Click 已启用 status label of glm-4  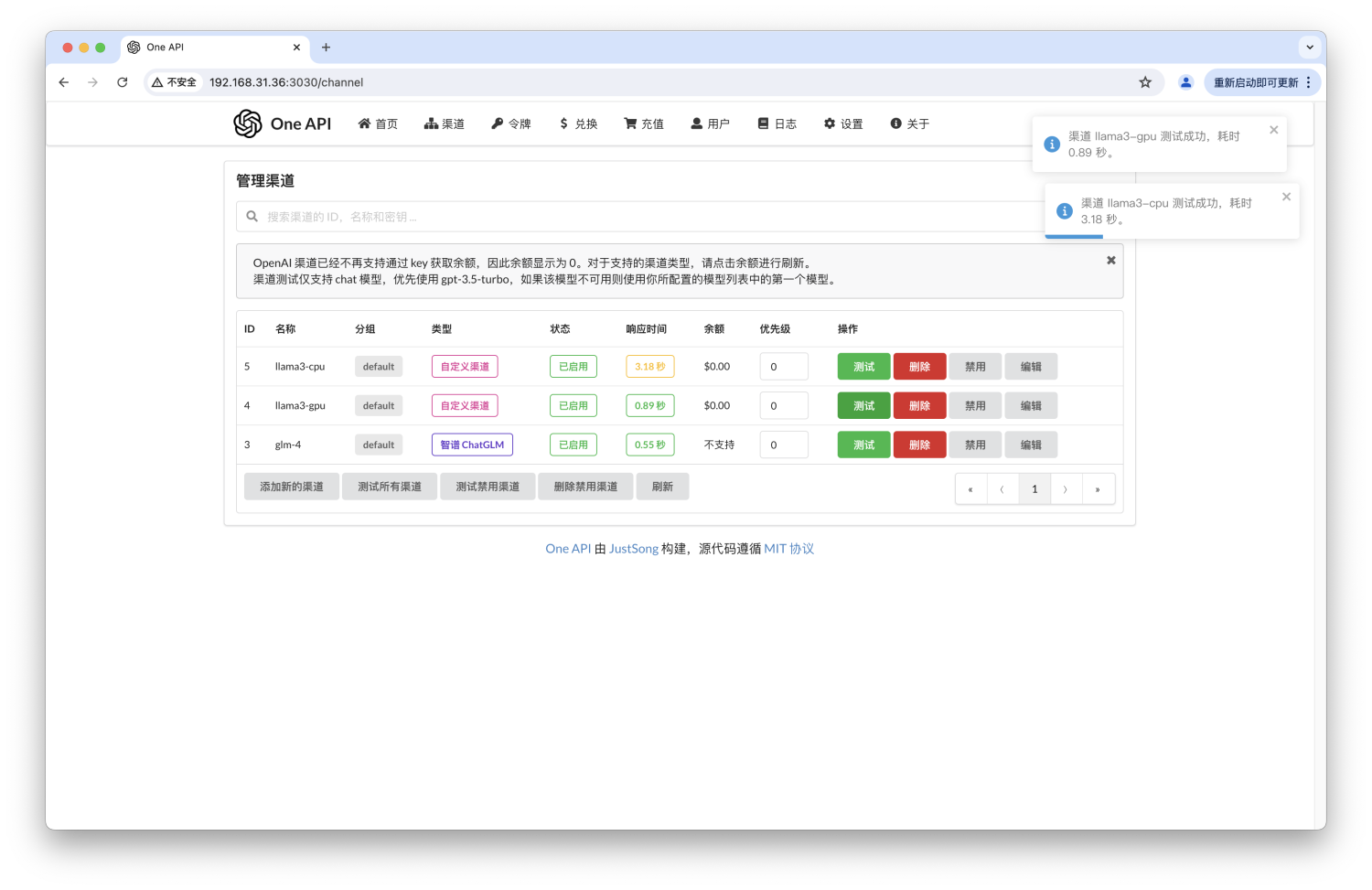pyautogui.click(x=573, y=445)
